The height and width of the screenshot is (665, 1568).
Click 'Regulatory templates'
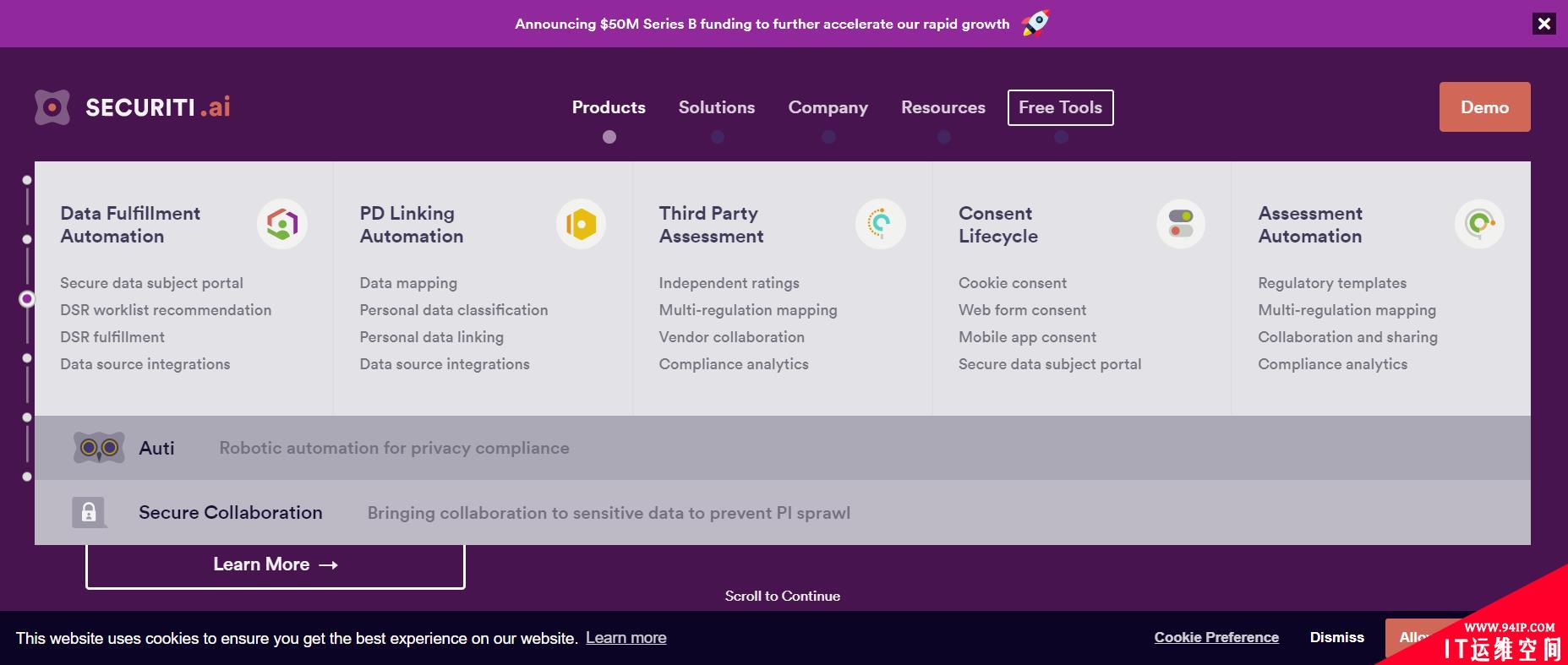(1332, 283)
